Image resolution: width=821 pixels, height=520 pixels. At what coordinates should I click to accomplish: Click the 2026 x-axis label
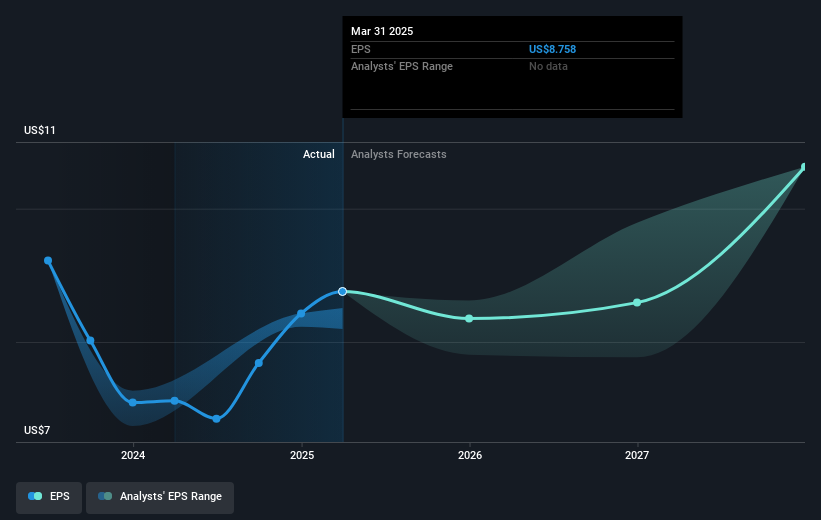(470, 455)
